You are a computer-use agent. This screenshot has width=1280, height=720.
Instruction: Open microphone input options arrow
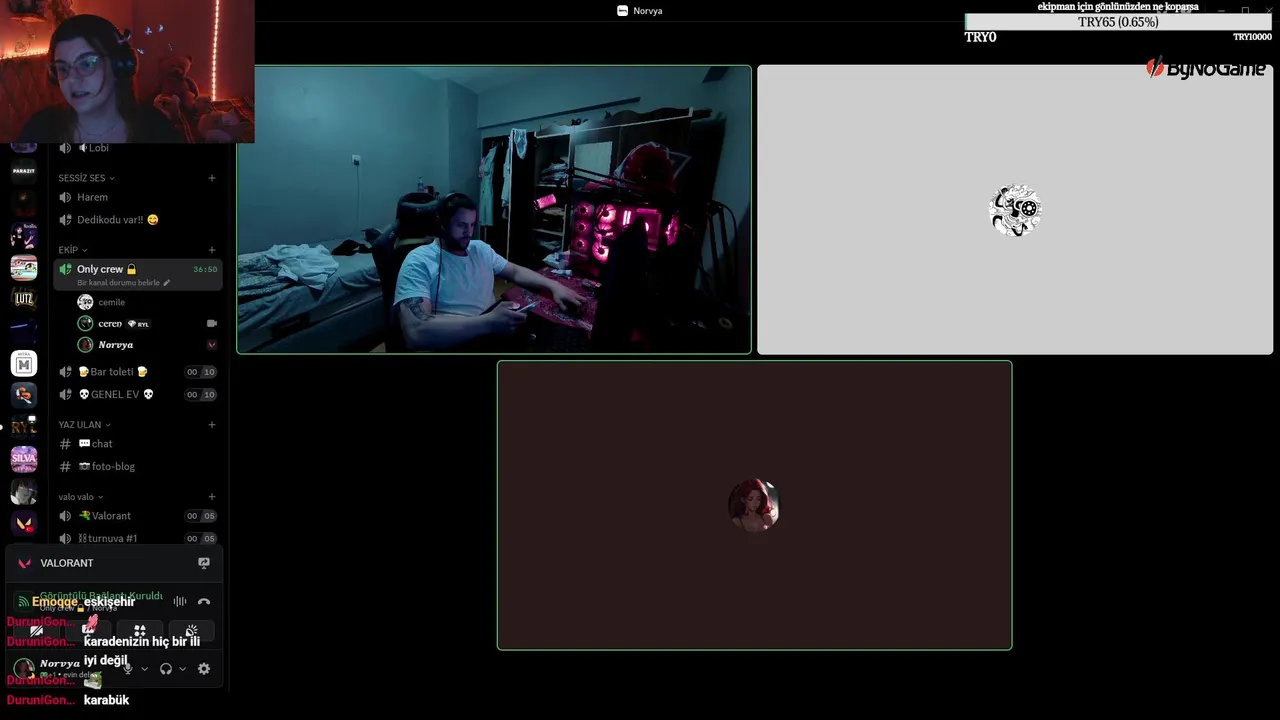pyautogui.click(x=144, y=669)
